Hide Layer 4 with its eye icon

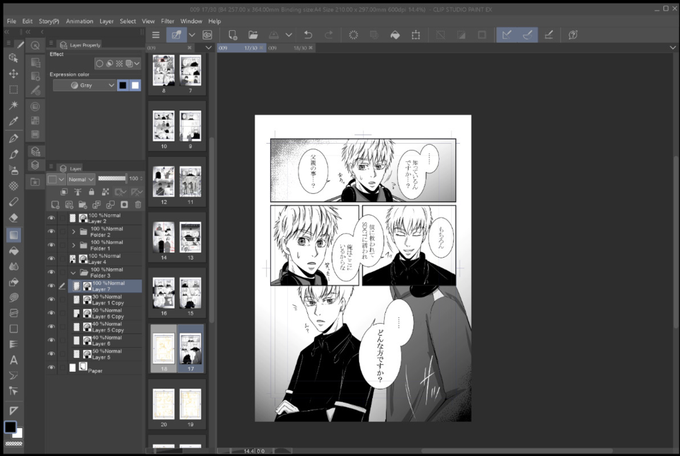point(51,259)
